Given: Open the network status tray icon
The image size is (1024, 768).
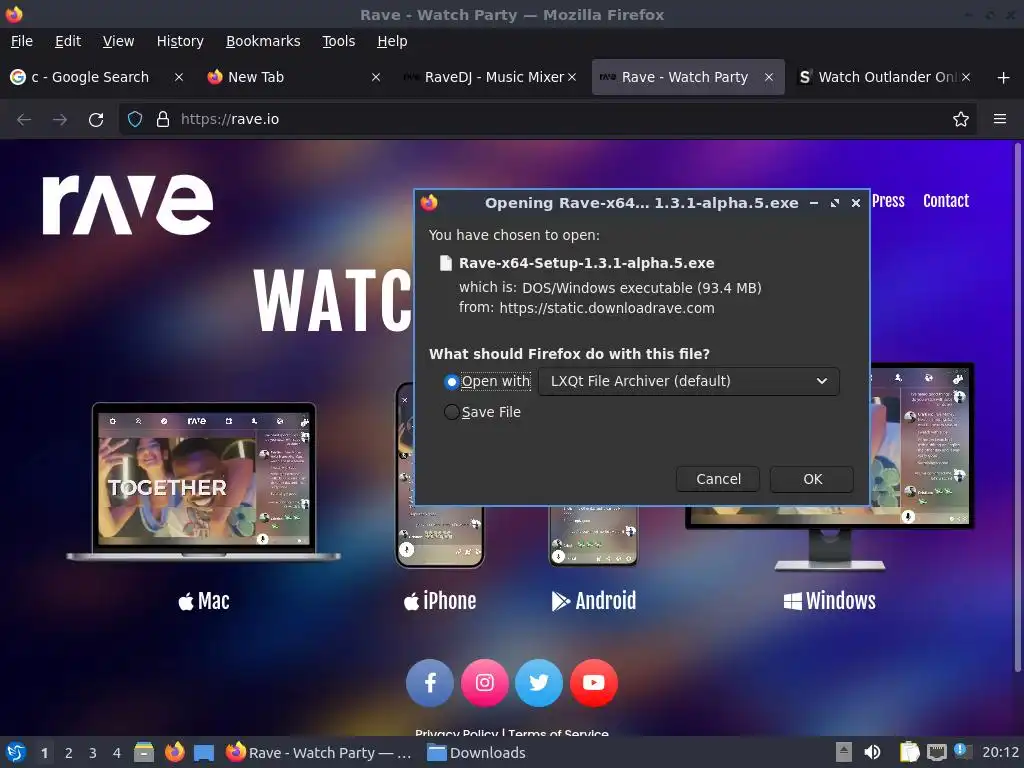Looking at the screenshot, I should [x=936, y=753].
